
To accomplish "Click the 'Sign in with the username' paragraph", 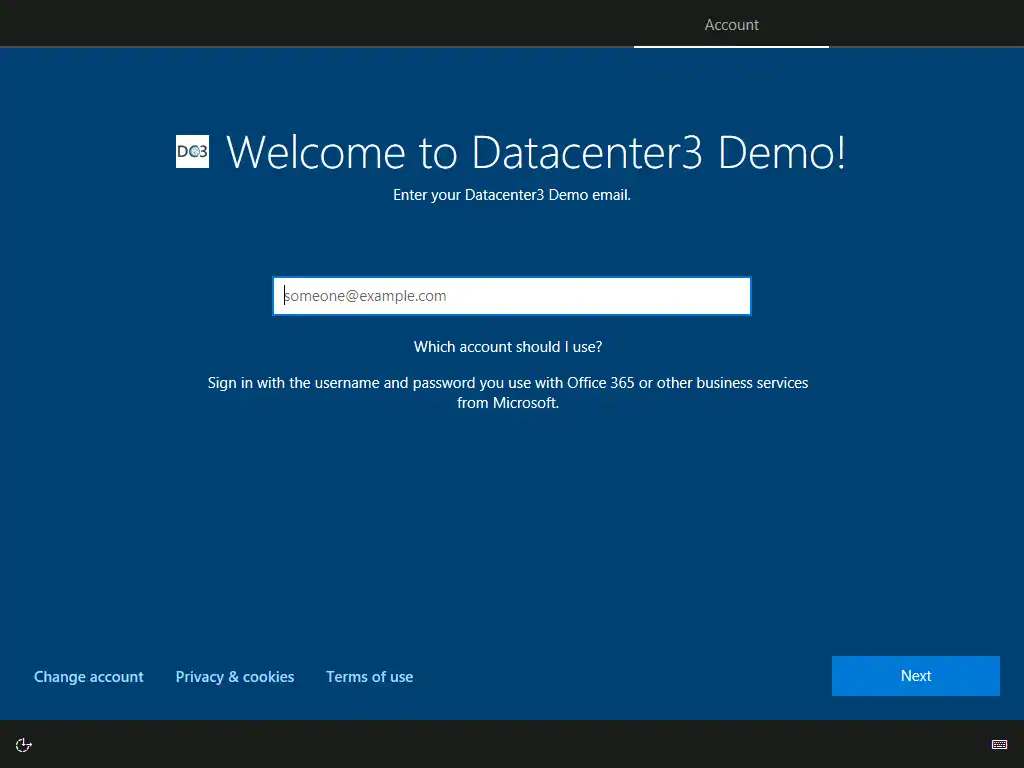I will coord(508,392).
